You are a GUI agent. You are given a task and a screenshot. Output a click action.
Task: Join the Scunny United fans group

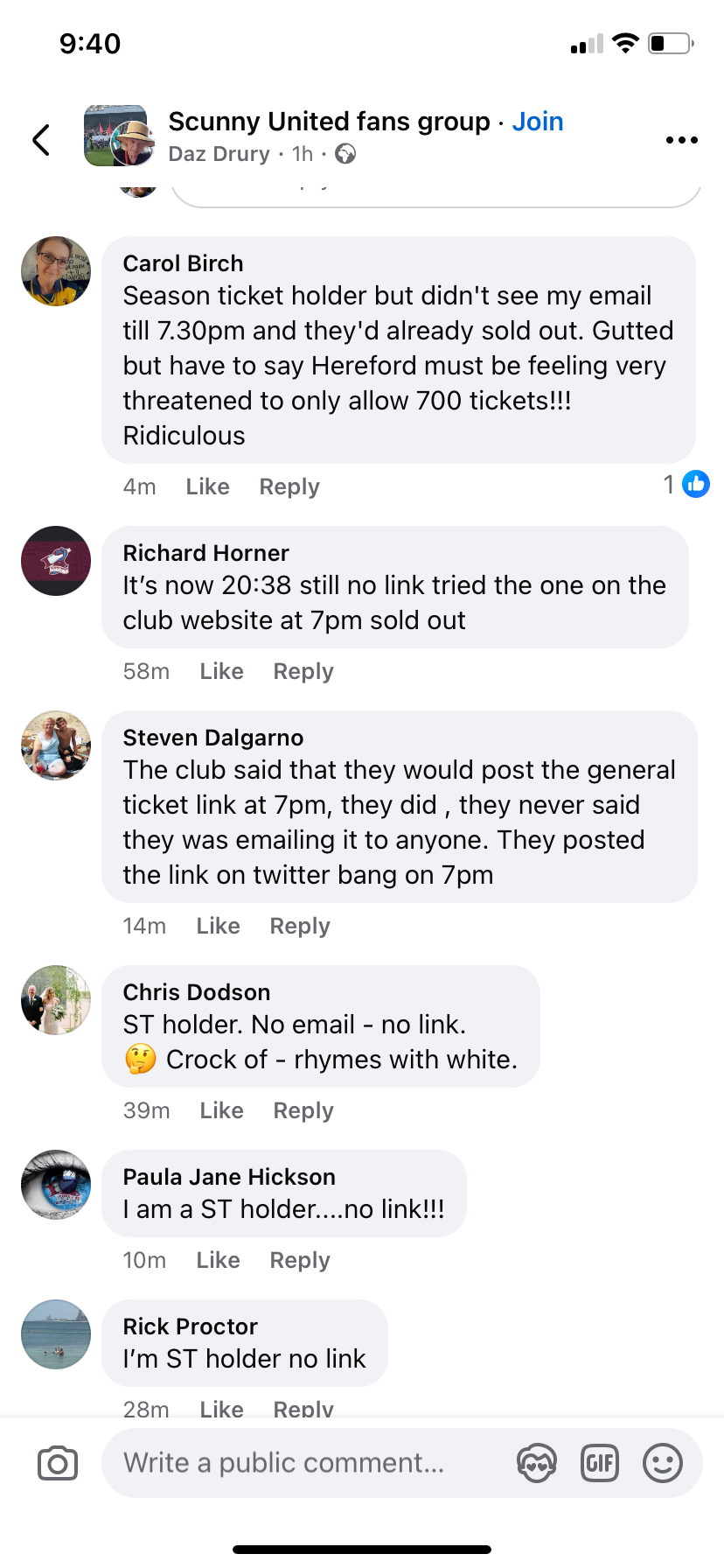coord(538,122)
